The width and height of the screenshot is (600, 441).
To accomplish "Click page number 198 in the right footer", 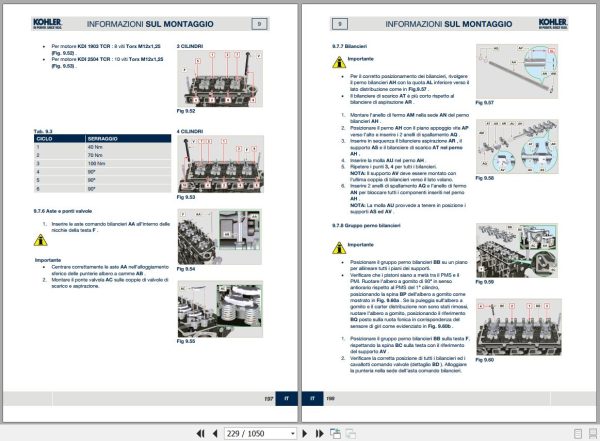I will click(x=330, y=399).
